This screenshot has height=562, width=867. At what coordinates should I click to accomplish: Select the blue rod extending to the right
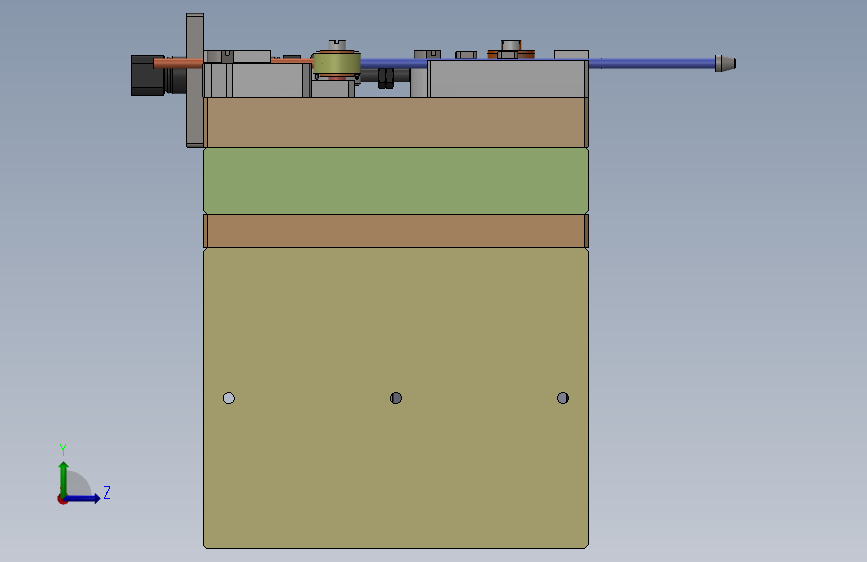(652, 64)
